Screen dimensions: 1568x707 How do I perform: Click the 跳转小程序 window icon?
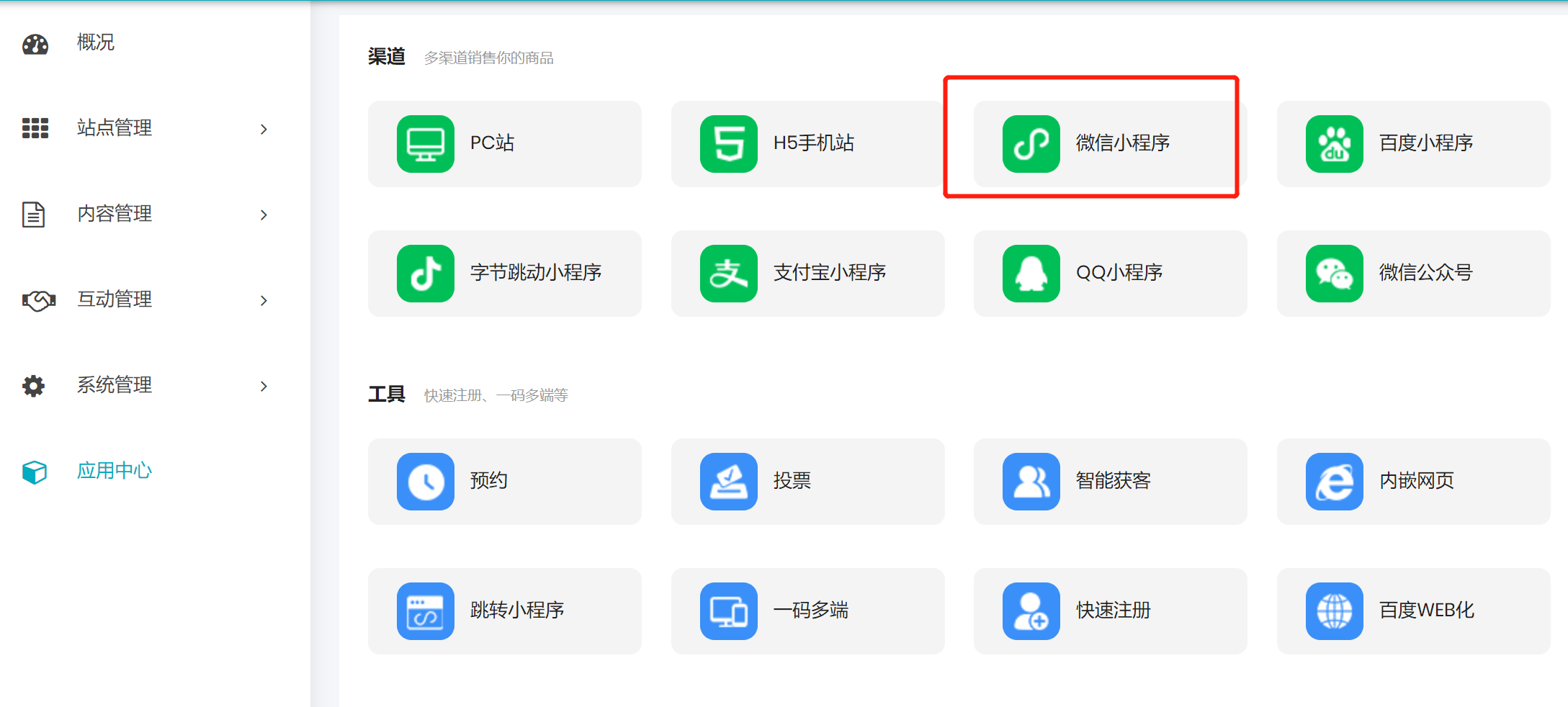click(426, 611)
